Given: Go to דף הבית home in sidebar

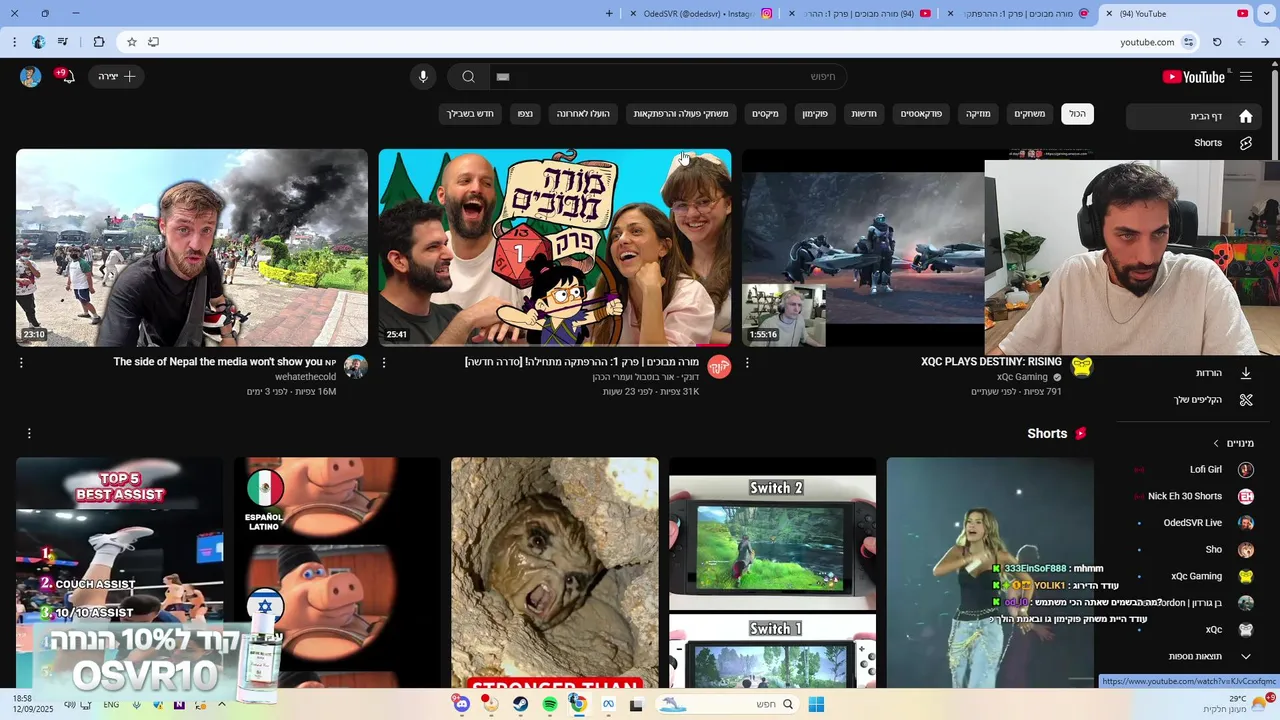Looking at the screenshot, I should 1196,116.
